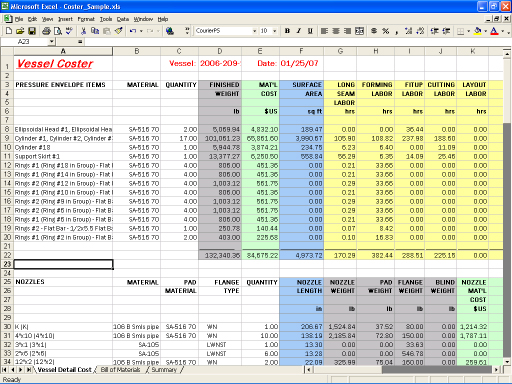Cut the selection with the scissors icon

coord(84,31)
